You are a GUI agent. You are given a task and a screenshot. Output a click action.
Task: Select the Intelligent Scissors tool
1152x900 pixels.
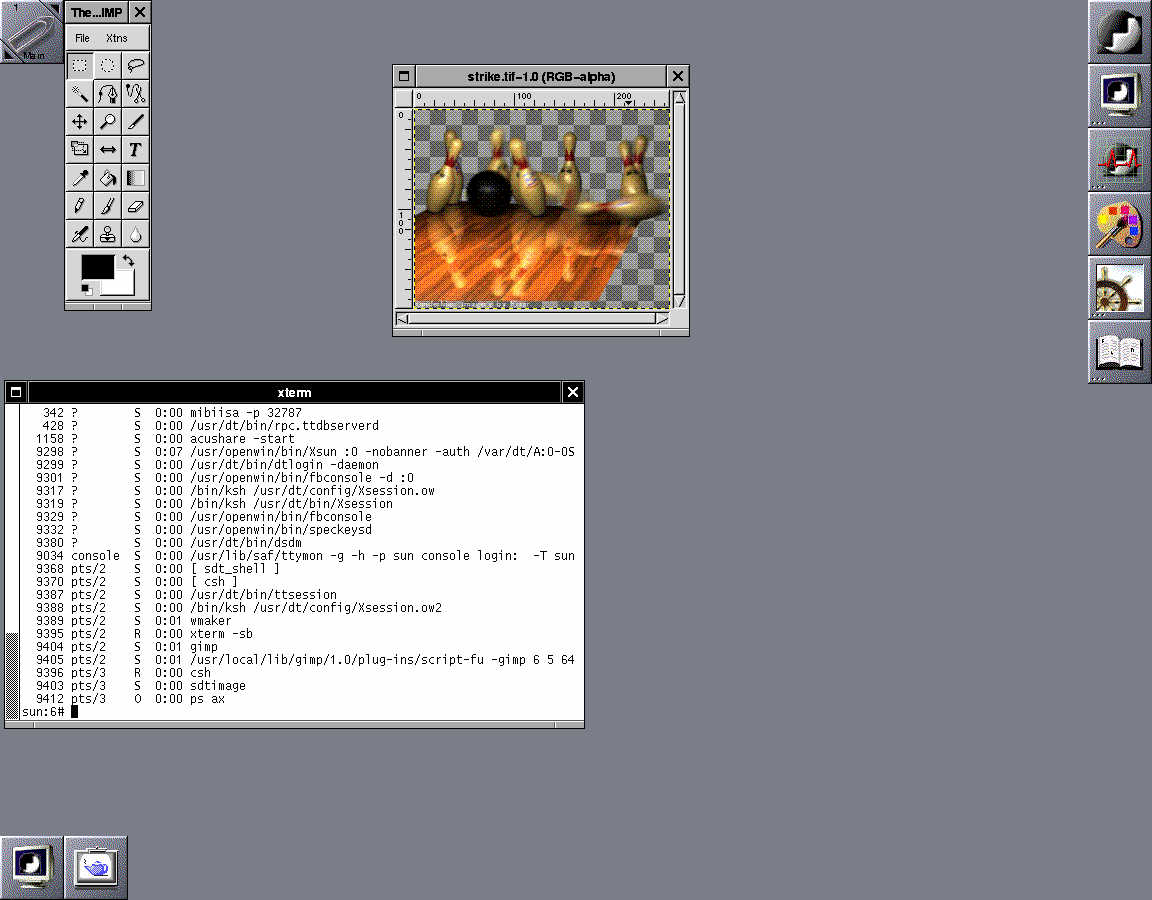[x=136, y=94]
